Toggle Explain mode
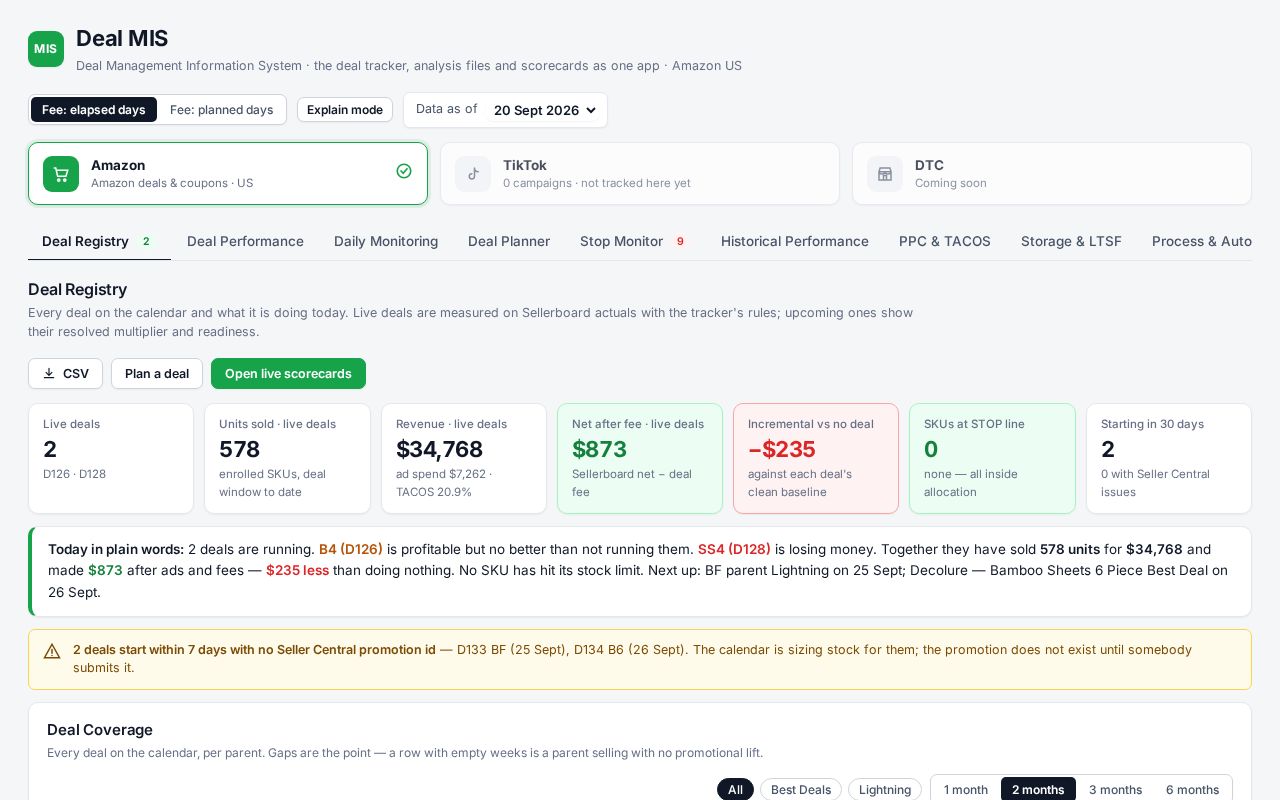The image size is (1280, 800). pyautogui.click(x=345, y=110)
